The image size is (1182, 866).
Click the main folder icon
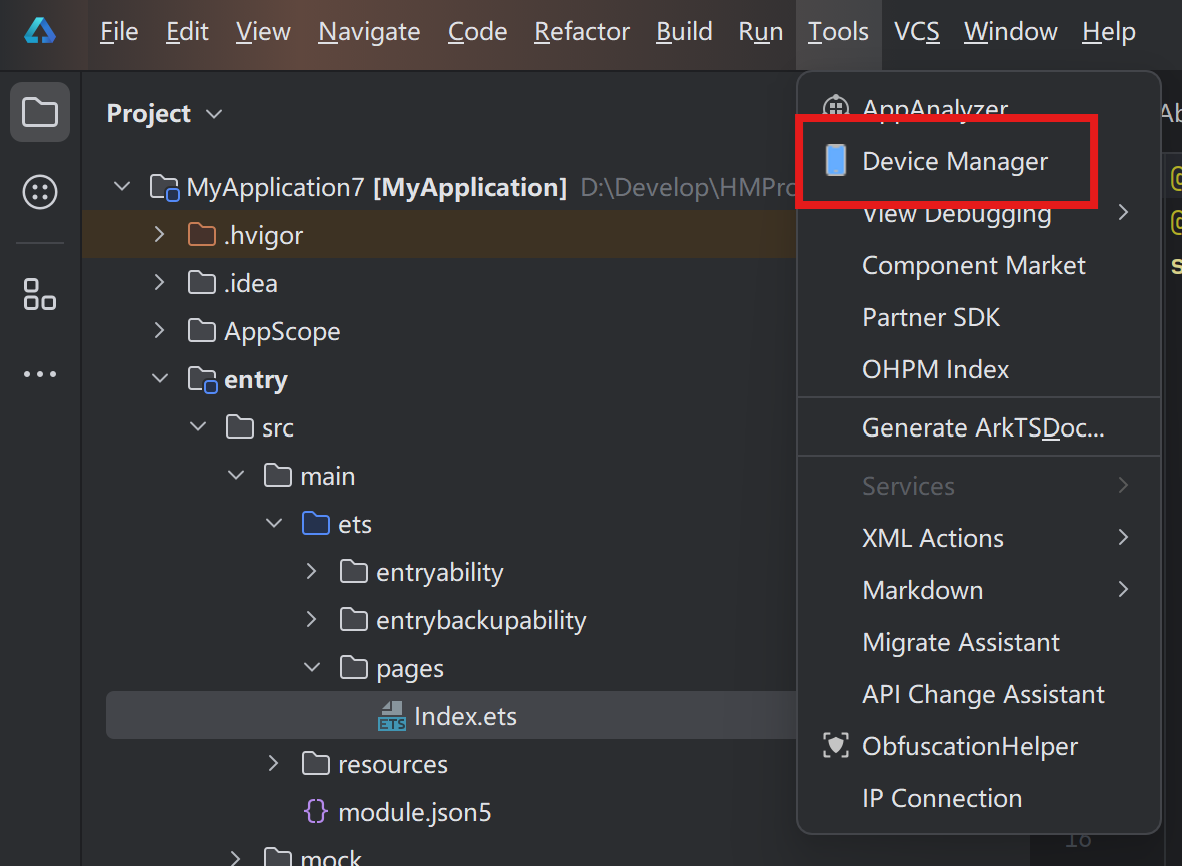tap(277, 476)
